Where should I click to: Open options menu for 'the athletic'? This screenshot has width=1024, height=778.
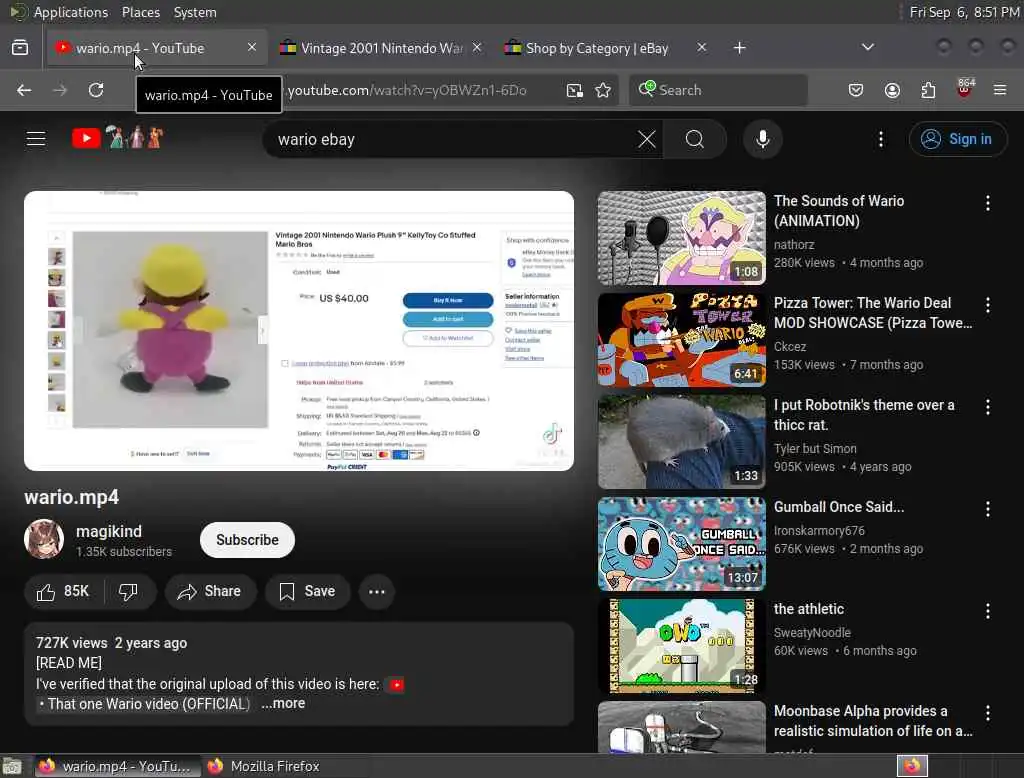click(x=987, y=611)
